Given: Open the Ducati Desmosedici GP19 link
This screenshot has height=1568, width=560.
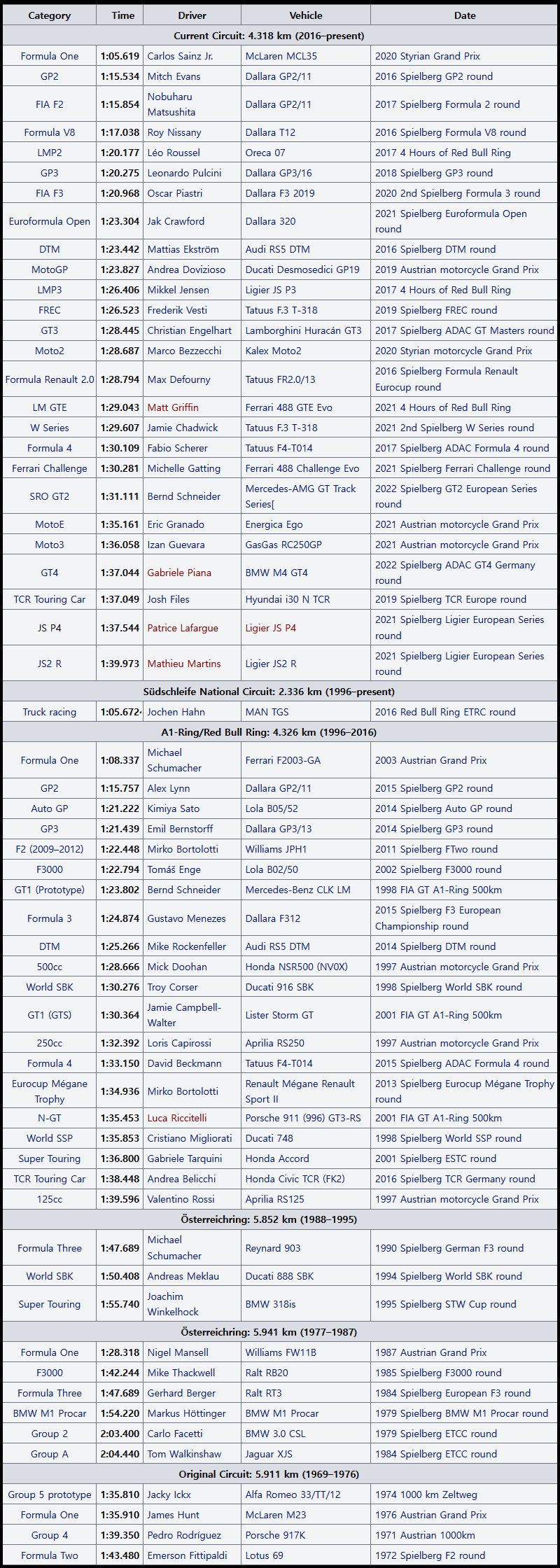Looking at the screenshot, I should [302, 269].
